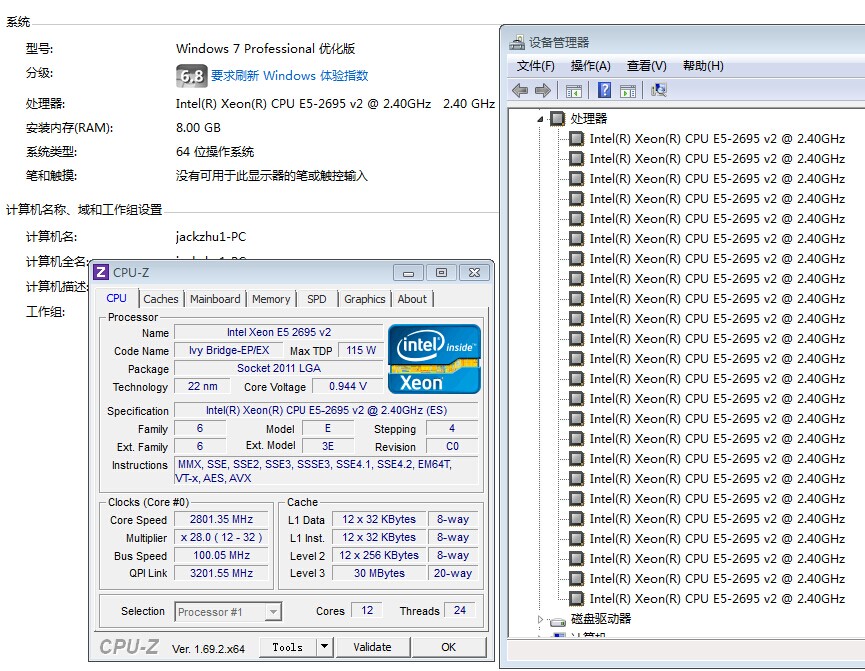The width and height of the screenshot is (865, 671).
Task: Click the Max TDP value '115 W'
Action: pos(361,350)
